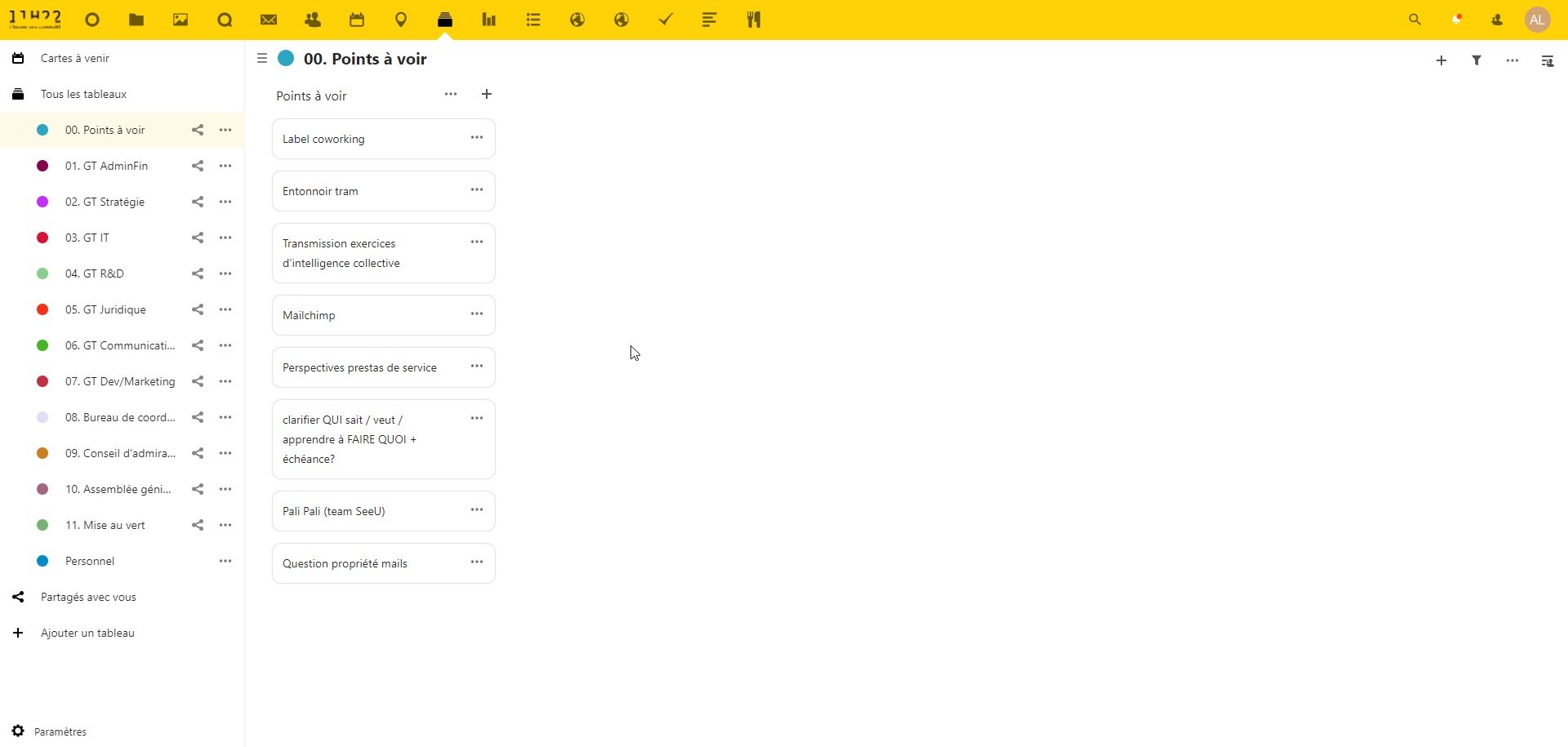Open the Mailchimp card options menu
The height and width of the screenshot is (747, 1568).
[477, 314]
